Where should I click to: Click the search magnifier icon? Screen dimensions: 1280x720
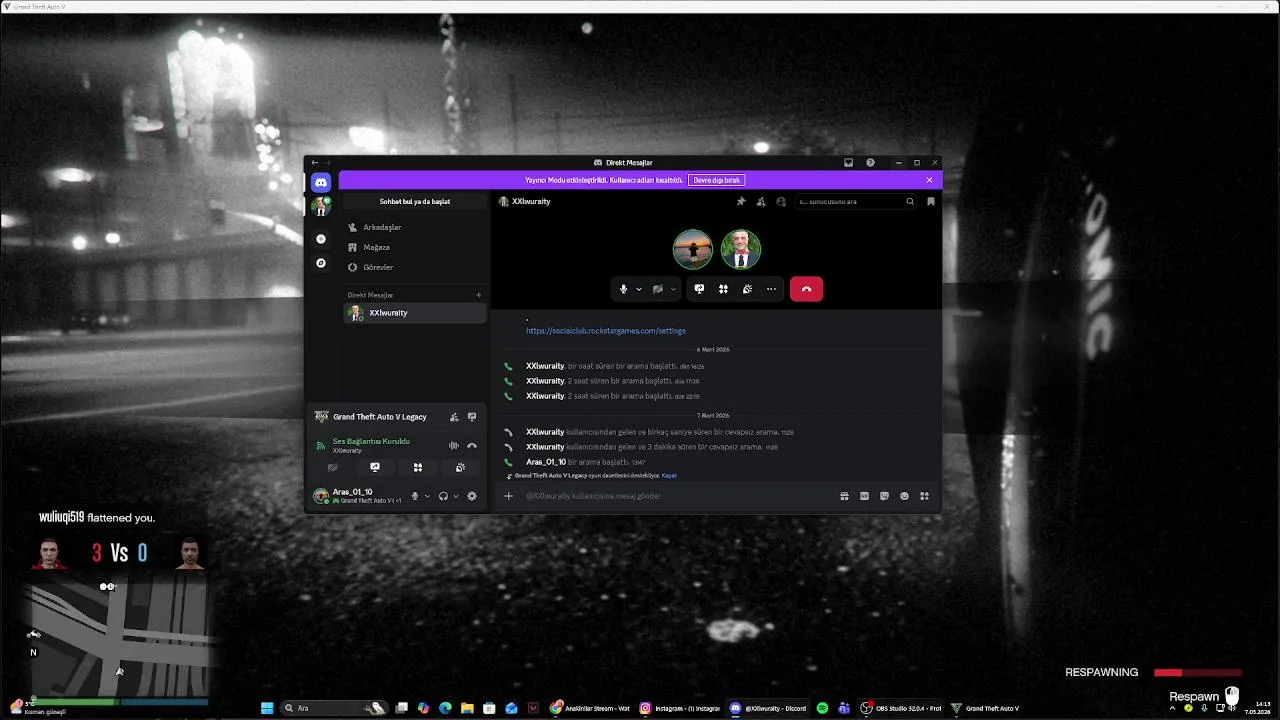click(x=910, y=202)
